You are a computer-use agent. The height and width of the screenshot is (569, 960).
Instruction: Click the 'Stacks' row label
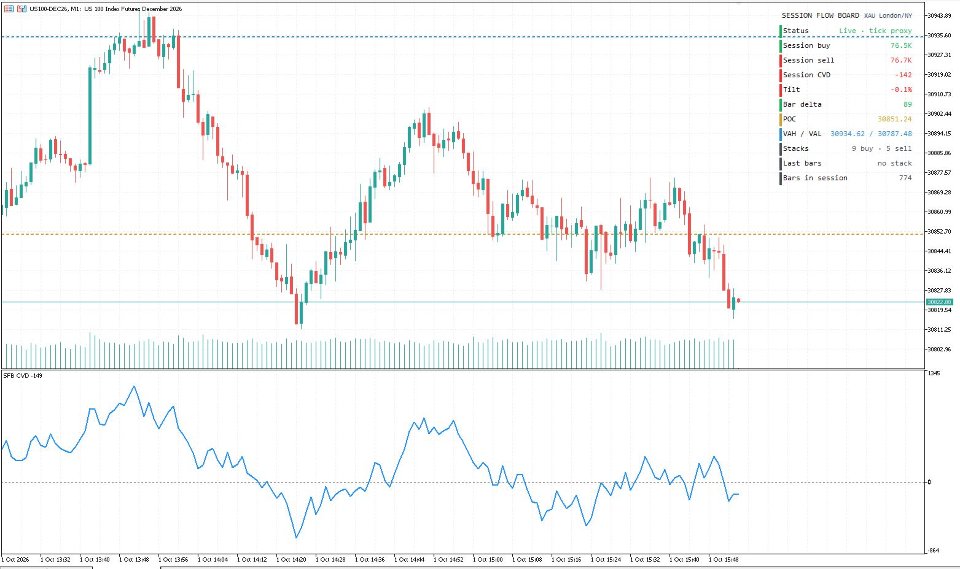pos(795,148)
